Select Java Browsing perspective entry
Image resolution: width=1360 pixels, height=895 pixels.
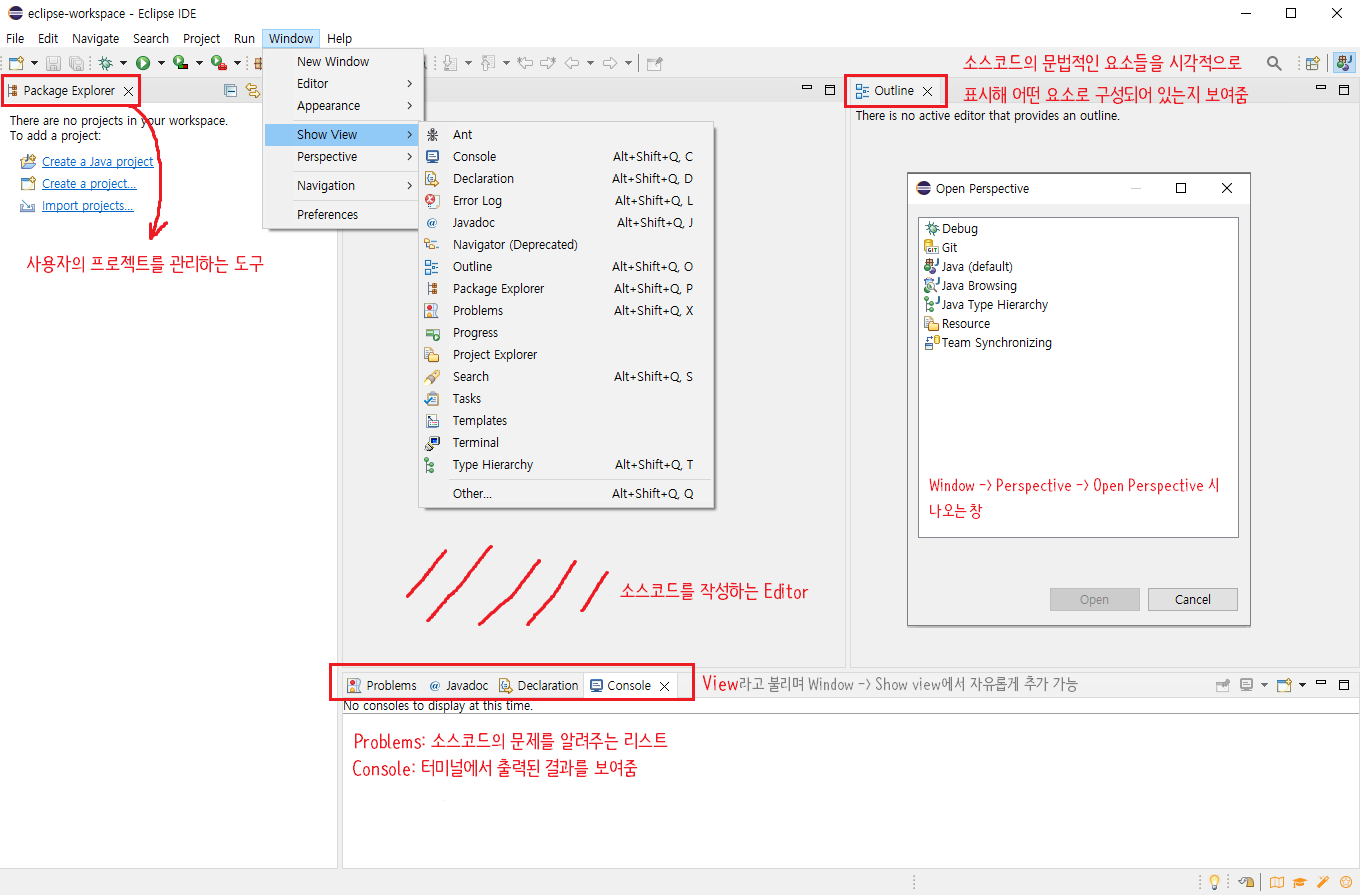point(971,286)
